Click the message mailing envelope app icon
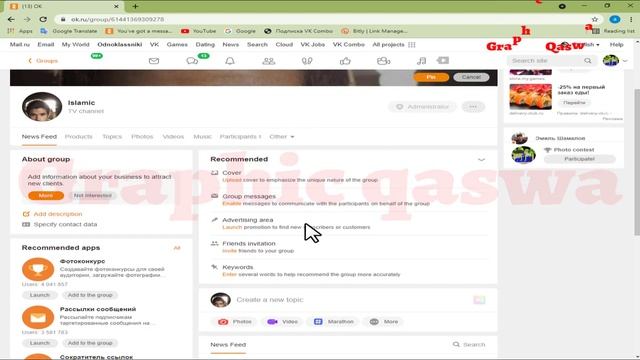The height and width of the screenshot is (360, 640). (38, 317)
